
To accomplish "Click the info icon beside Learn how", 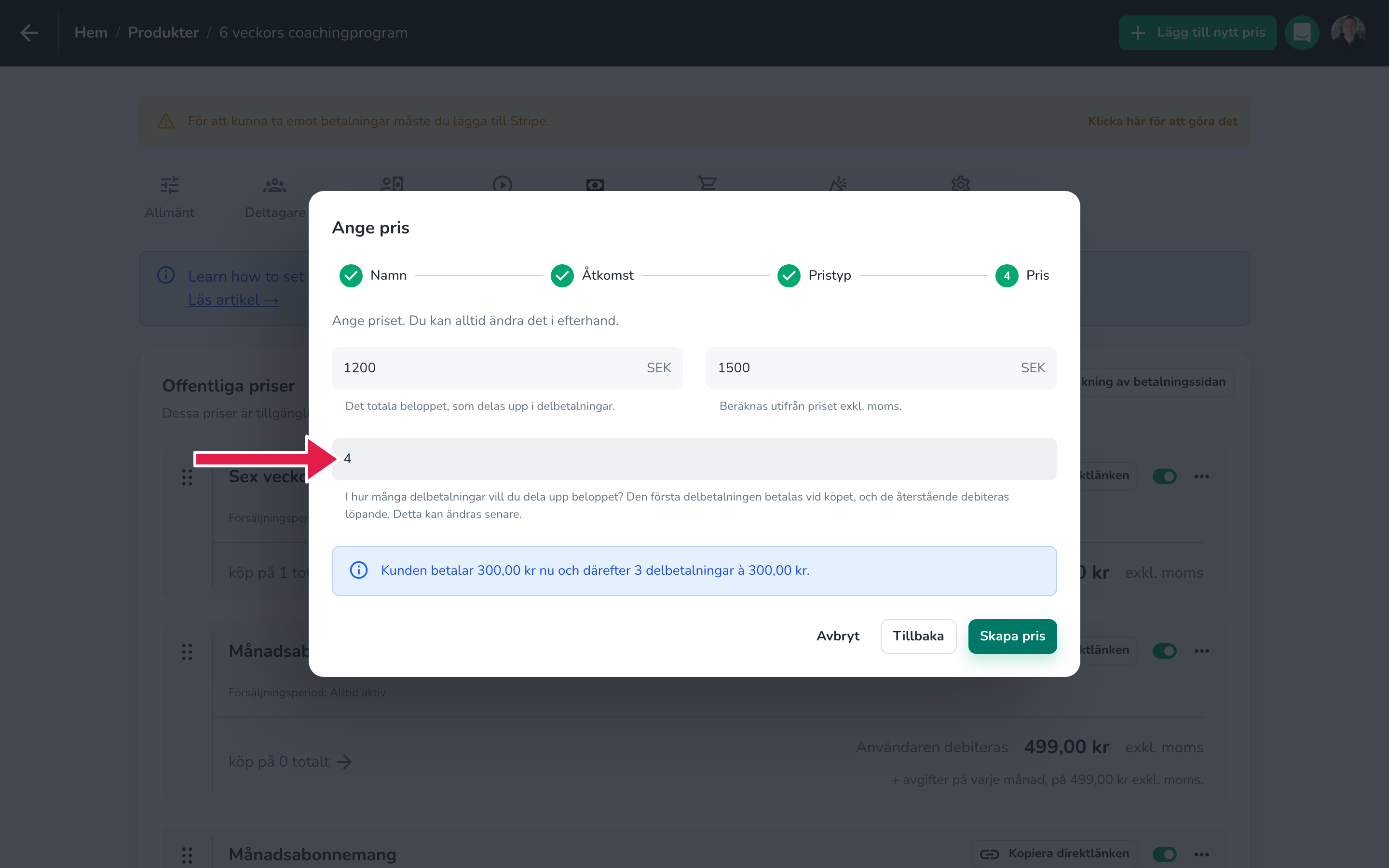I will (x=166, y=275).
